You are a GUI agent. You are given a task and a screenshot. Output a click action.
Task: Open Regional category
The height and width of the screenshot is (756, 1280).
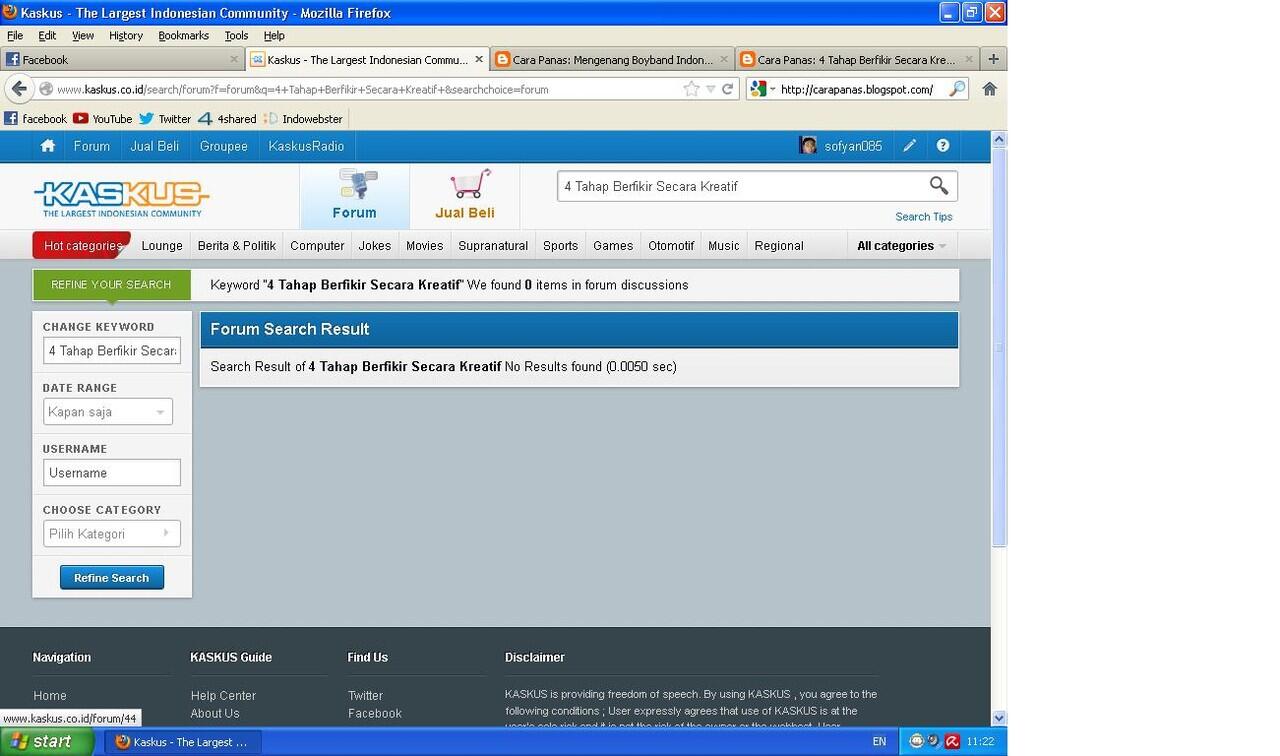(x=779, y=246)
